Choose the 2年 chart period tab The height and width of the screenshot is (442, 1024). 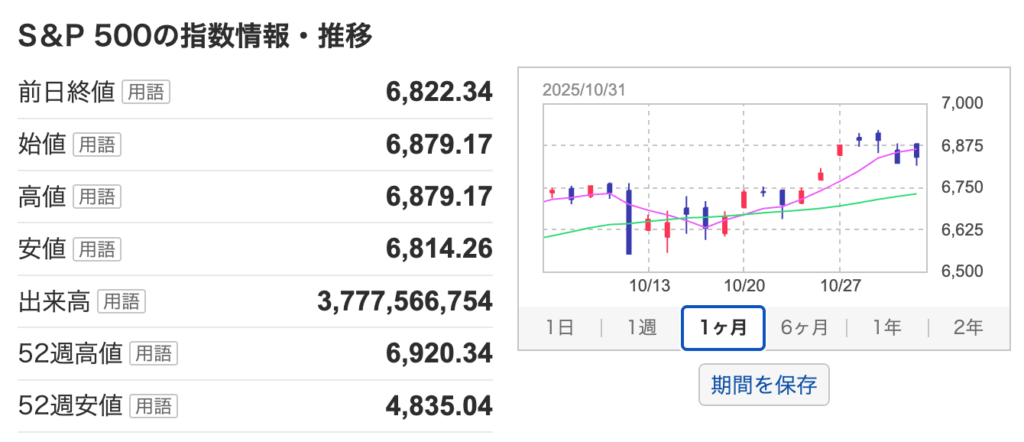[967, 327]
